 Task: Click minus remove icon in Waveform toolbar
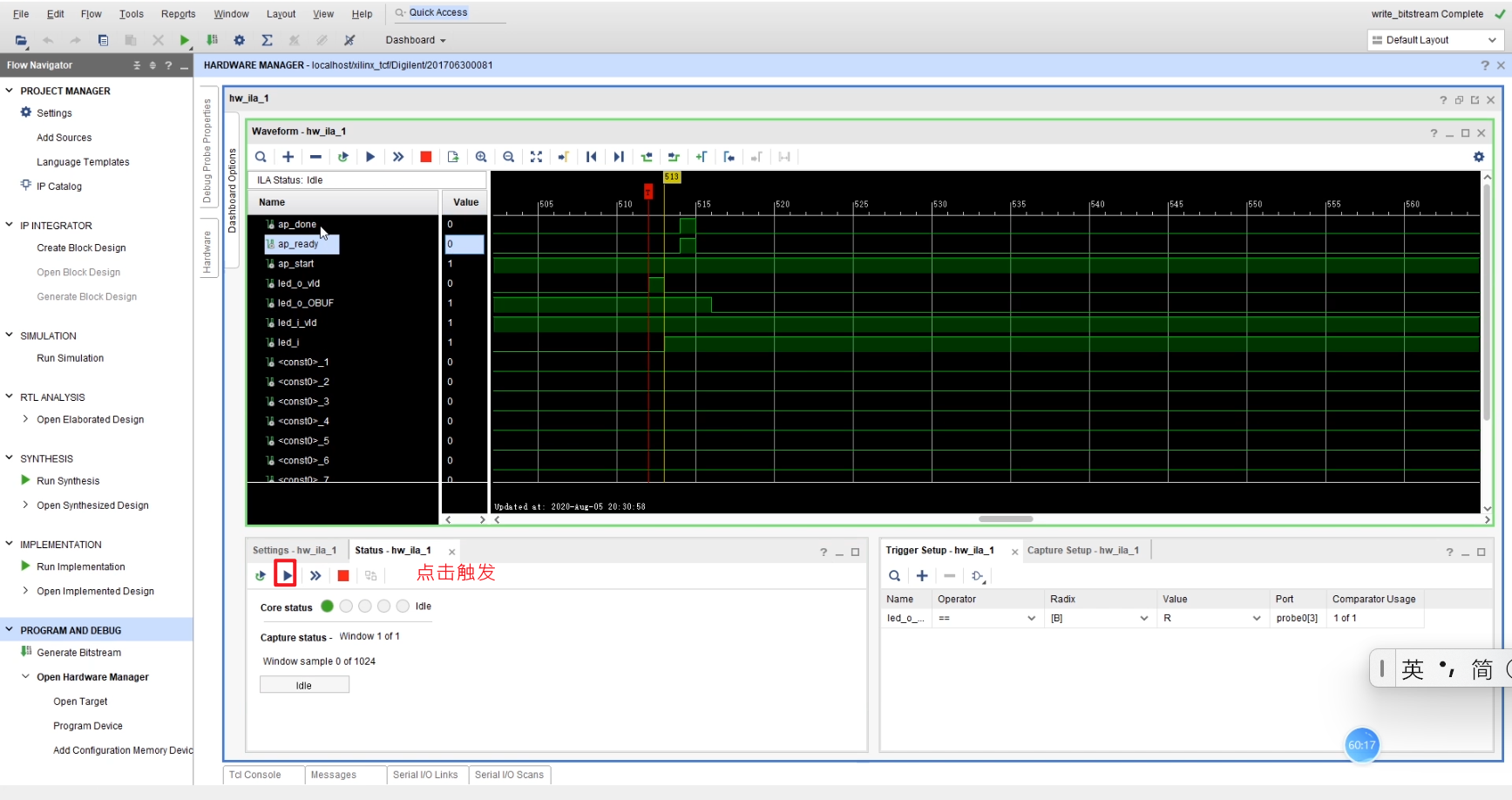pos(315,157)
